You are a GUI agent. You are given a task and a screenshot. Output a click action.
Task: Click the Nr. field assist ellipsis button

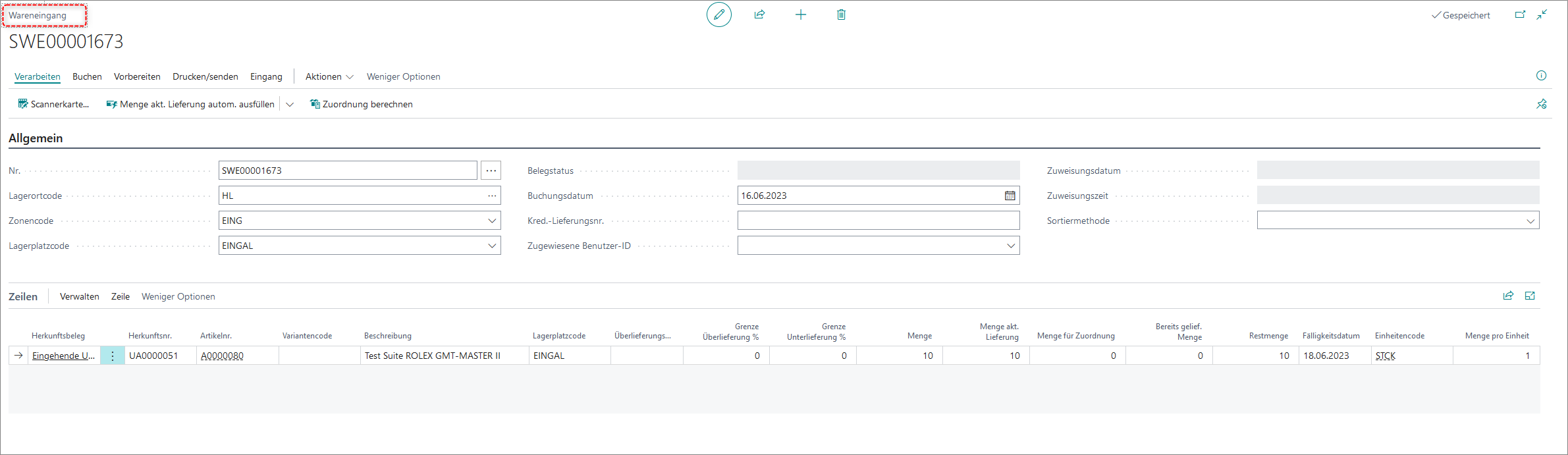click(491, 171)
